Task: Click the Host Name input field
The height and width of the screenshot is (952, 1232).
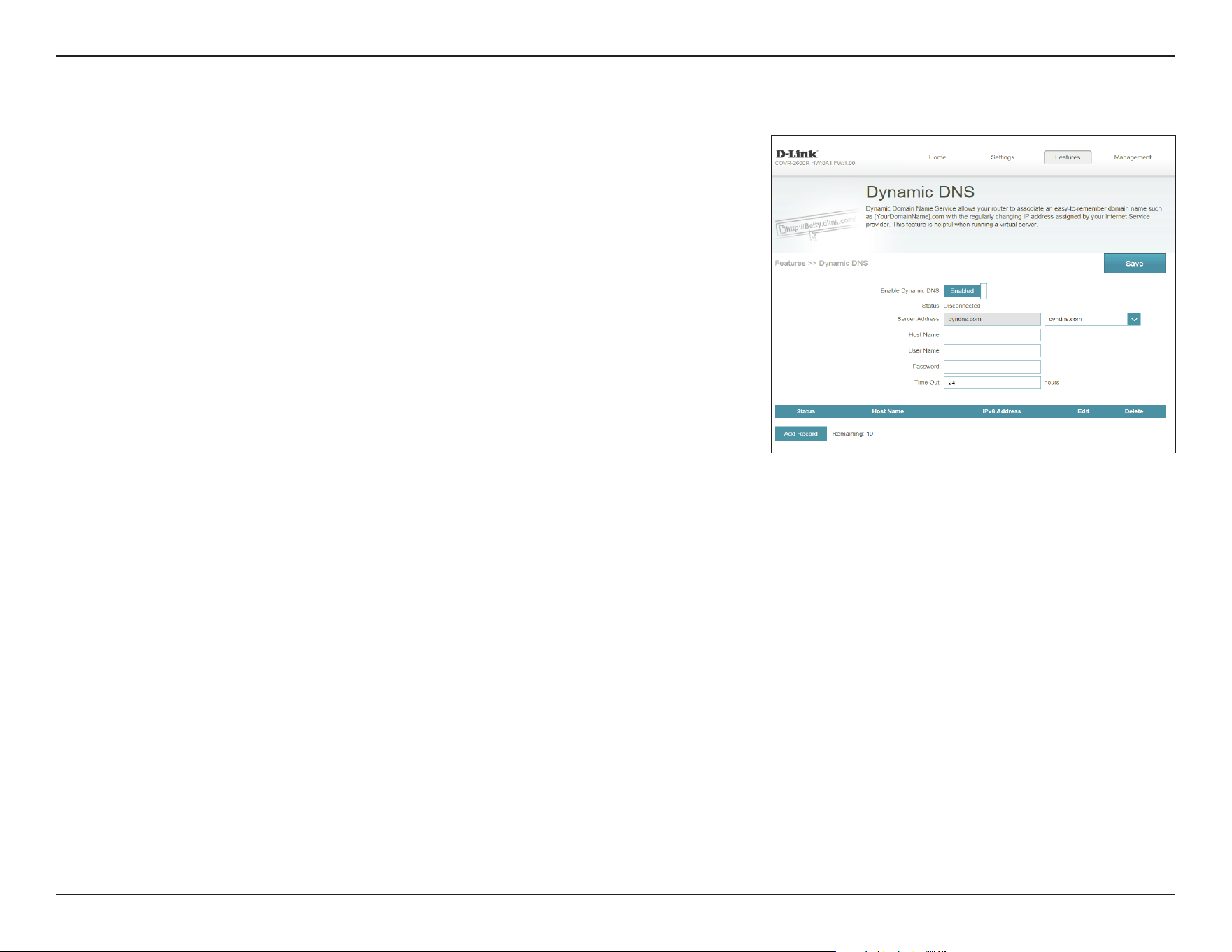Action: [x=992, y=335]
